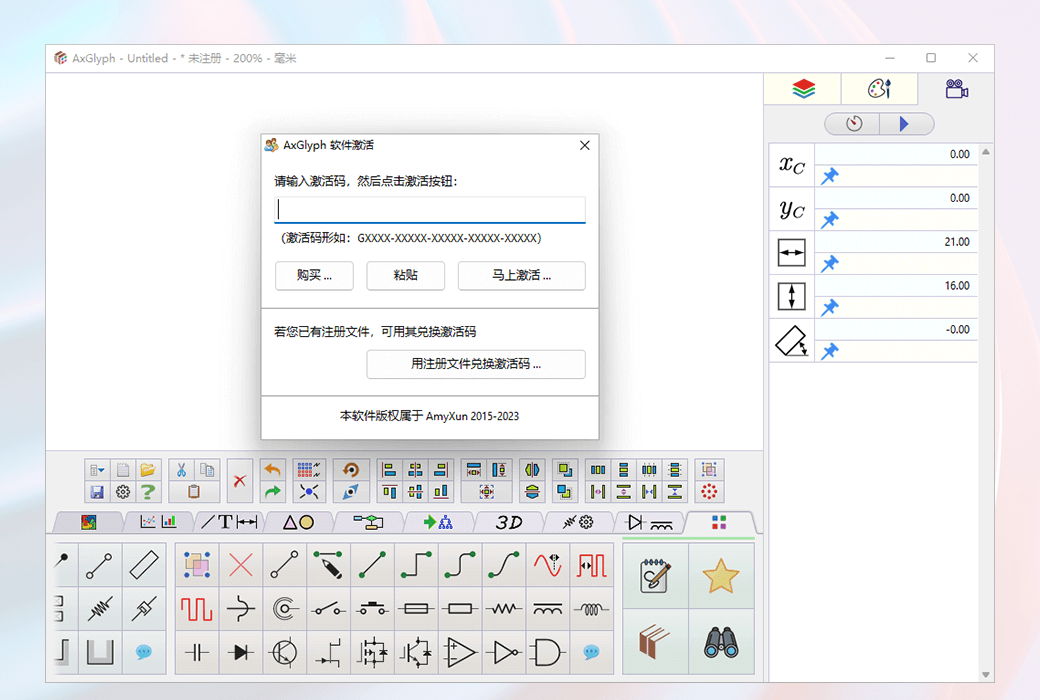
Task: Select the diode symbol
Action: click(240, 653)
